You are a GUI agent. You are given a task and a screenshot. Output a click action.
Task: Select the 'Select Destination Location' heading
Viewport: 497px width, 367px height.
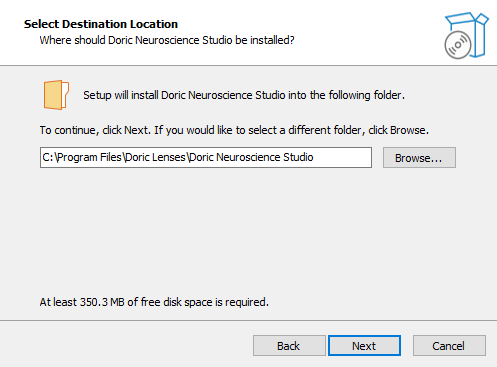point(101,24)
